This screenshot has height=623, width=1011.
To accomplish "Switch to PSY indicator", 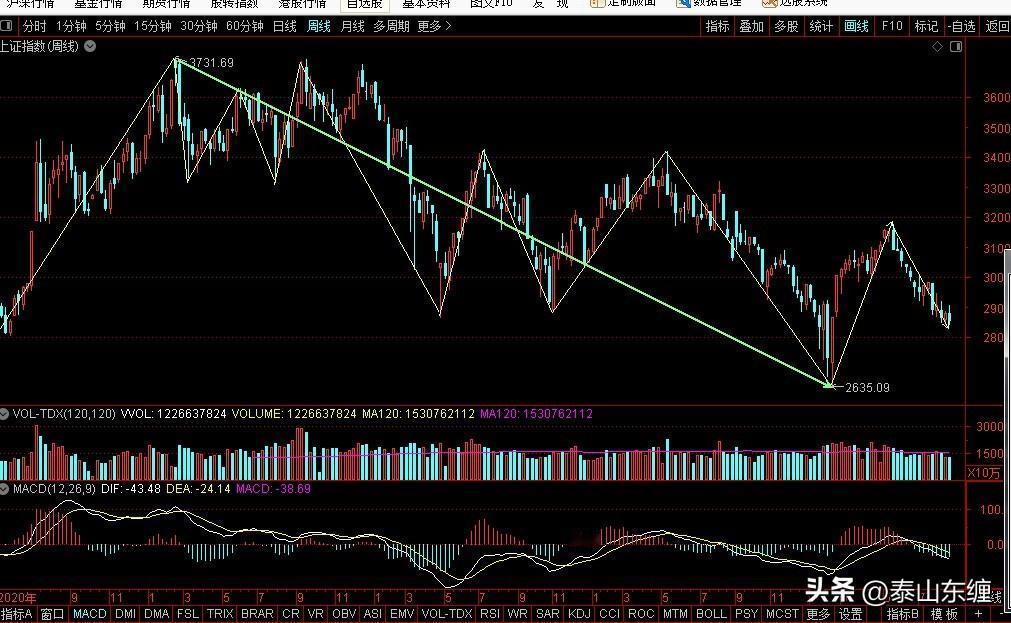I will 747,614.
